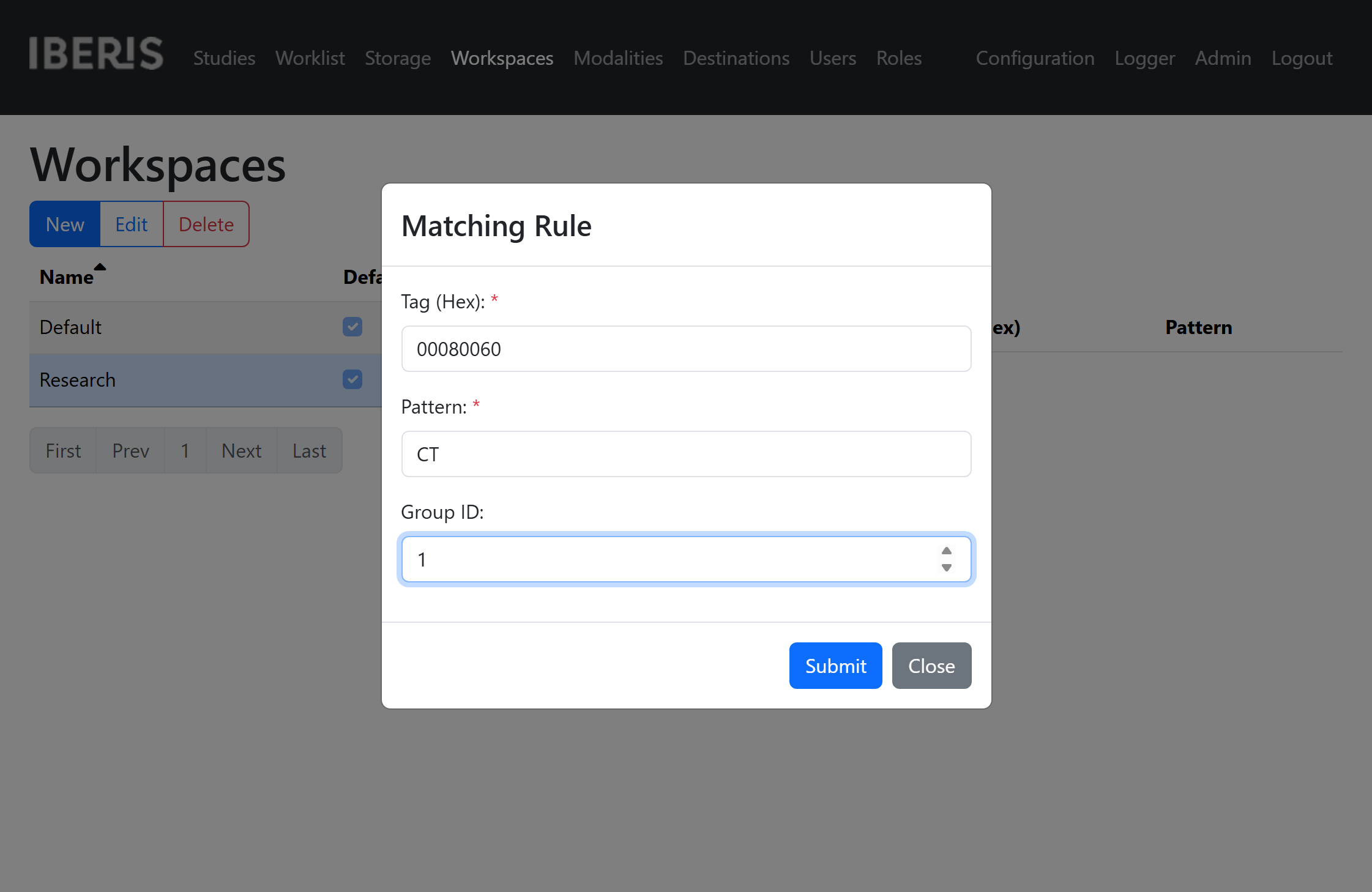Decrease Group ID with down arrow
The height and width of the screenshot is (892, 1372).
click(947, 568)
